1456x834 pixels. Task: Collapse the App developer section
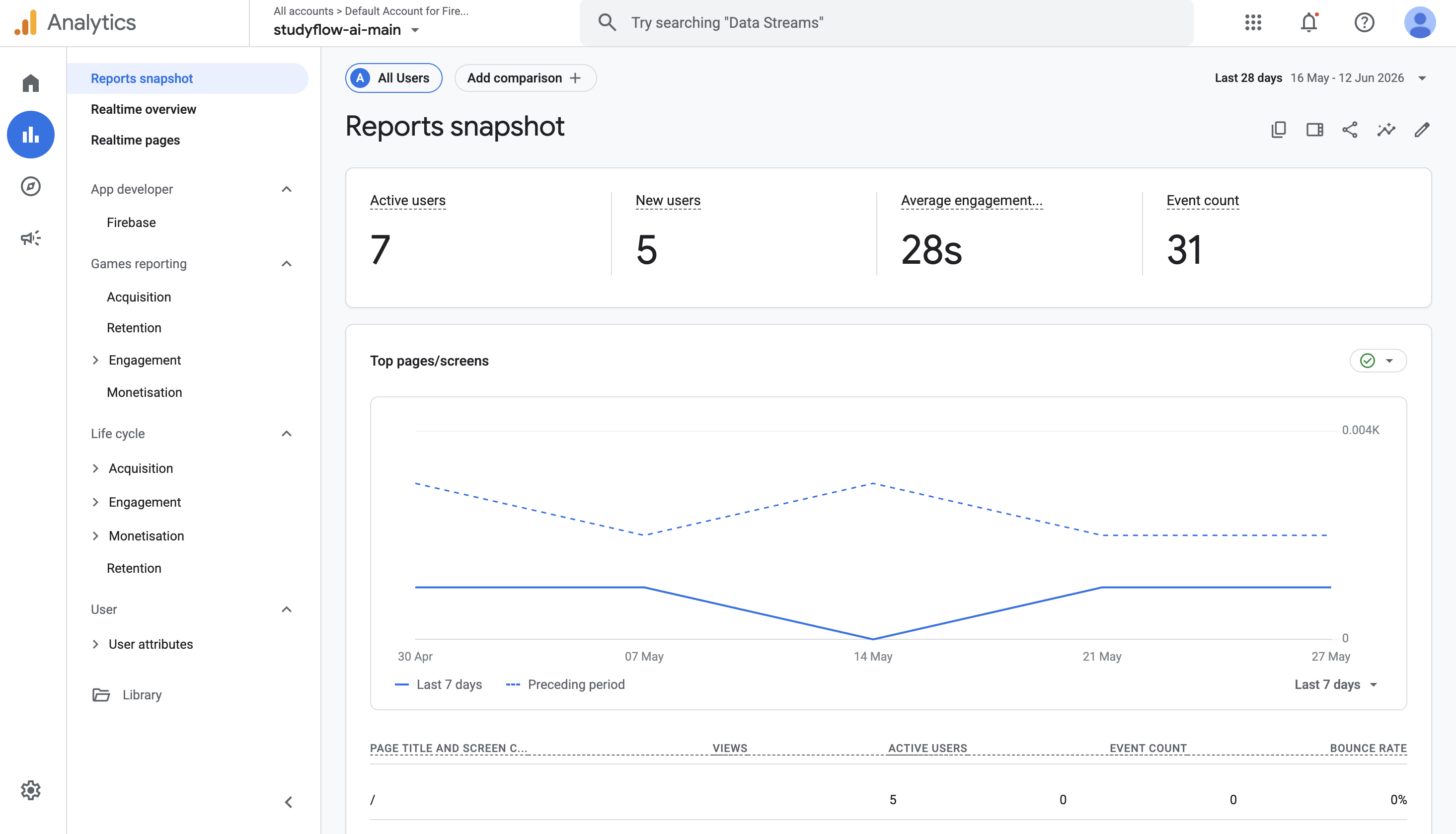[287, 189]
